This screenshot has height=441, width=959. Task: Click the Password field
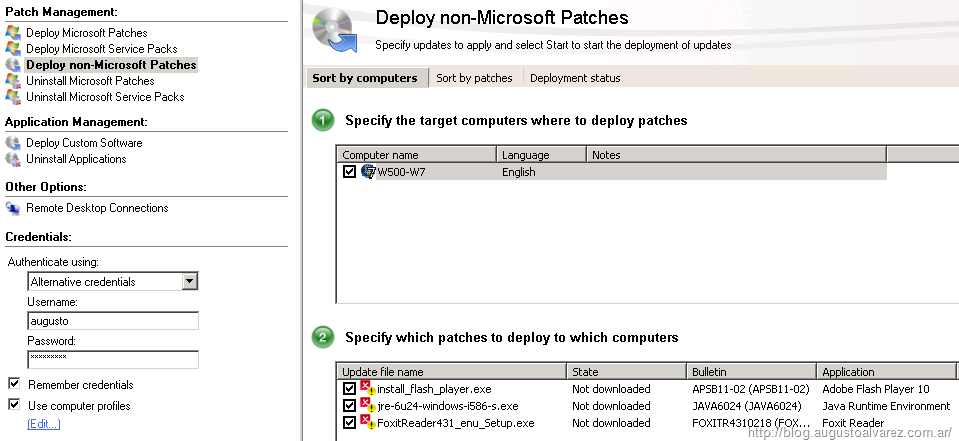112,359
